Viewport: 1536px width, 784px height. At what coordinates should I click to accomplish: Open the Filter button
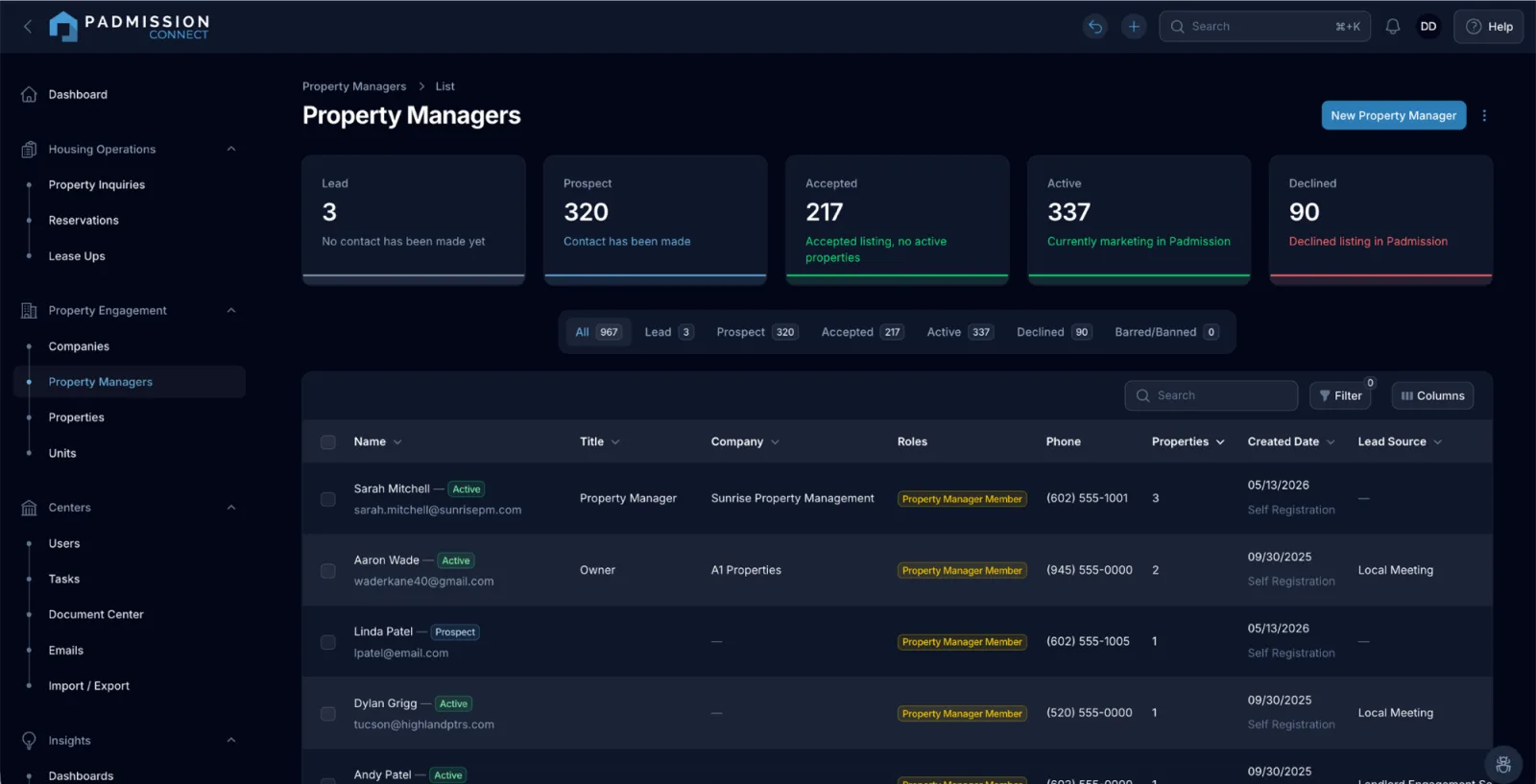click(1341, 395)
